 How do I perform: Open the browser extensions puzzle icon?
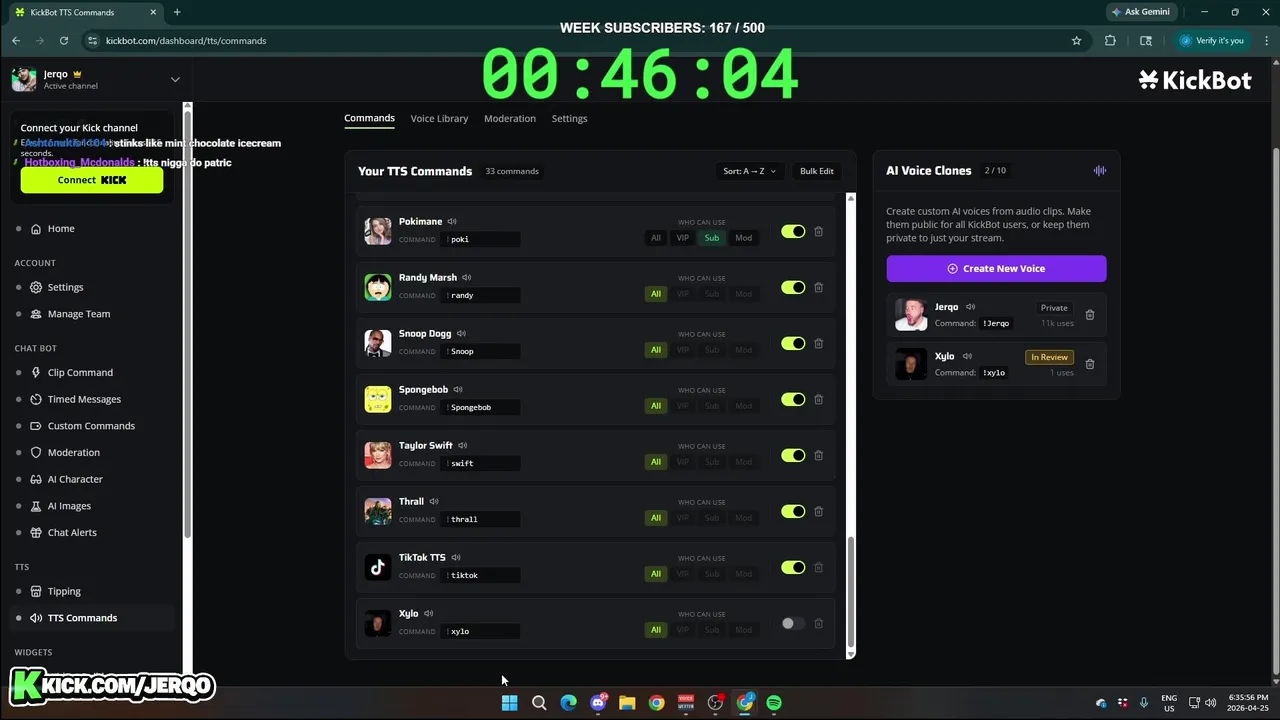(1110, 41)
